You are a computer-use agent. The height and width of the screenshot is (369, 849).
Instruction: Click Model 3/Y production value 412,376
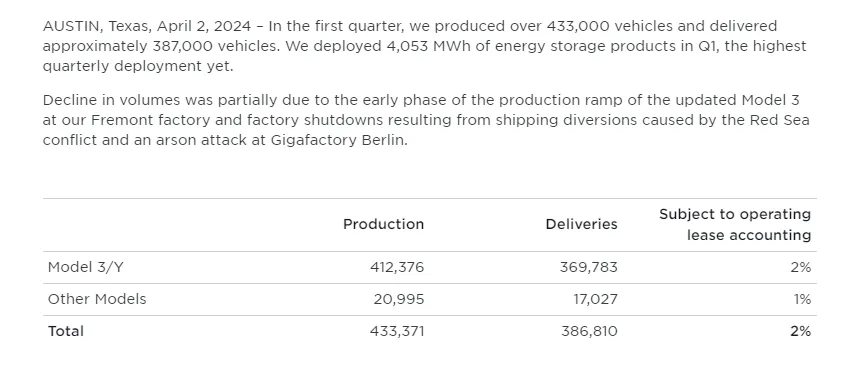[x=397, y=267]
